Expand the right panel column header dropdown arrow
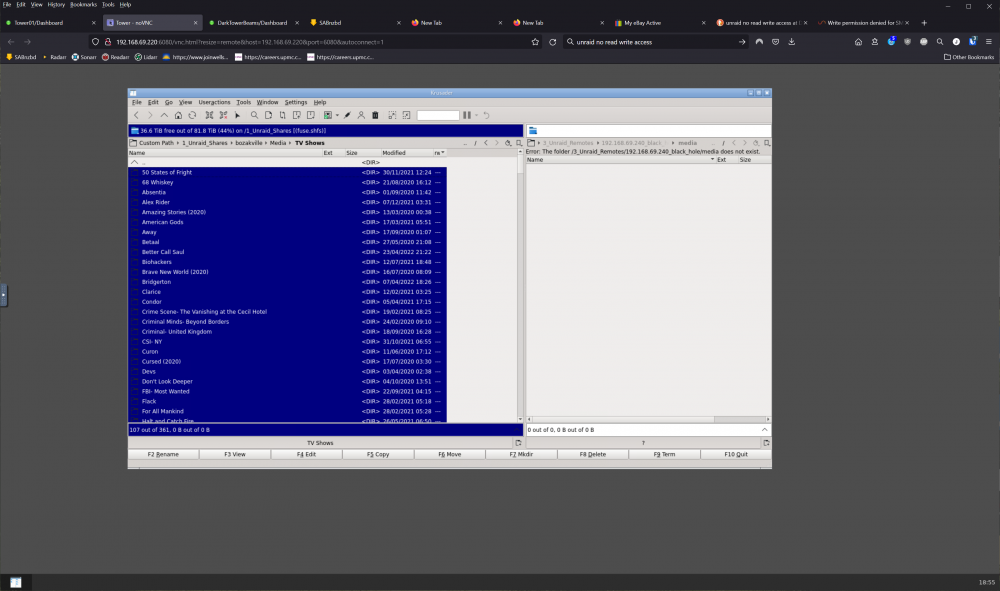Screen dimensions: 1000x591 (x=712, y=159)
